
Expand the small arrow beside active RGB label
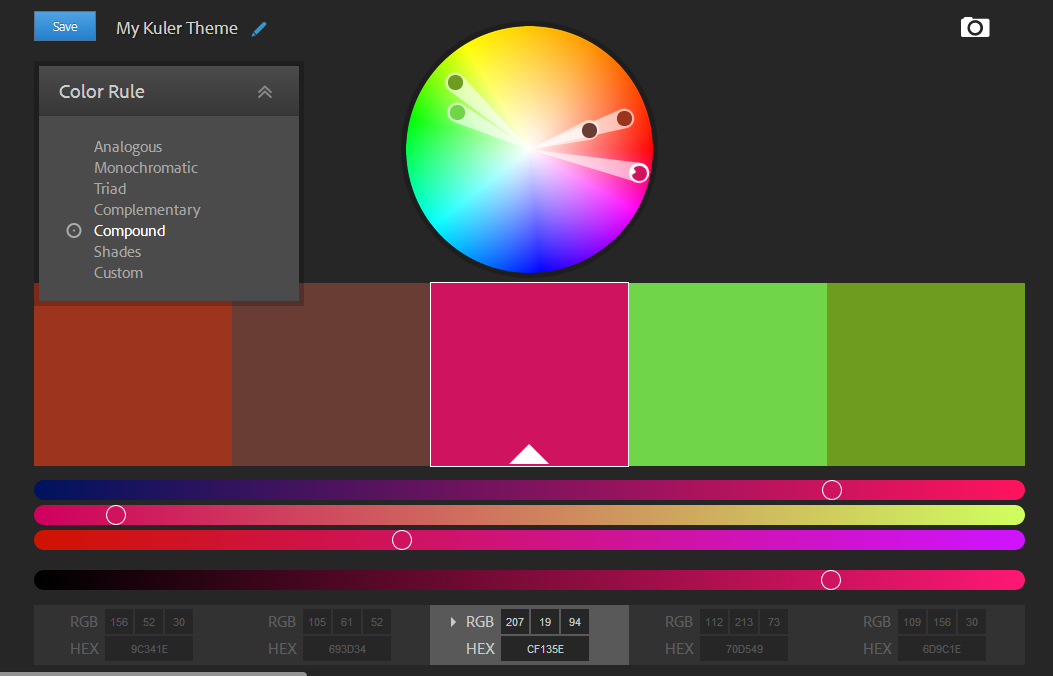click(453, 622)
